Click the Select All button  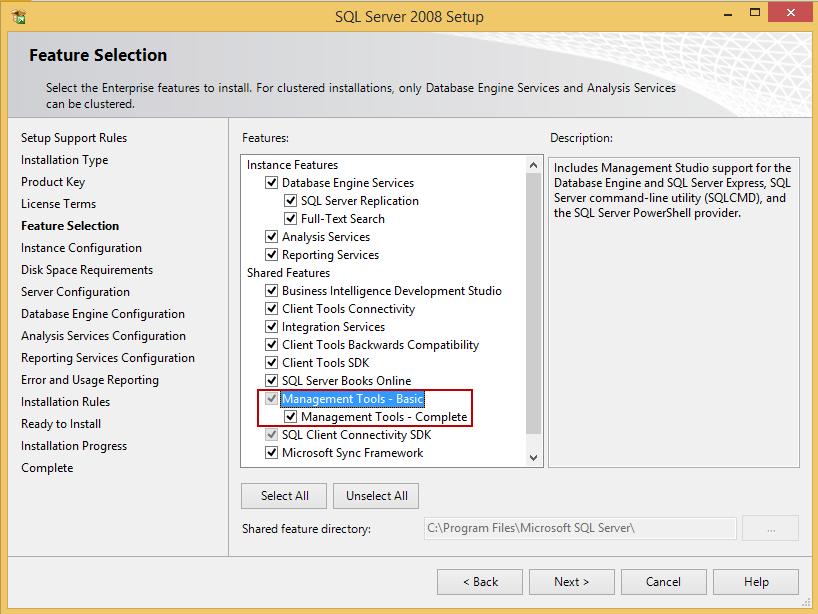pos(284,496)
